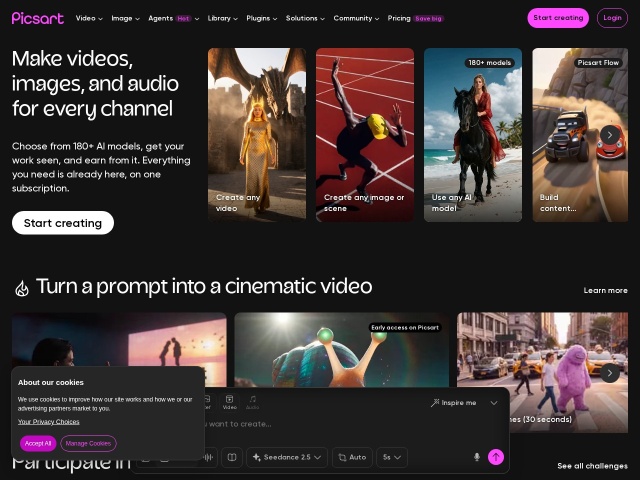
Task: Click the chevron next to Agents menu
Action: coord(197,19)
